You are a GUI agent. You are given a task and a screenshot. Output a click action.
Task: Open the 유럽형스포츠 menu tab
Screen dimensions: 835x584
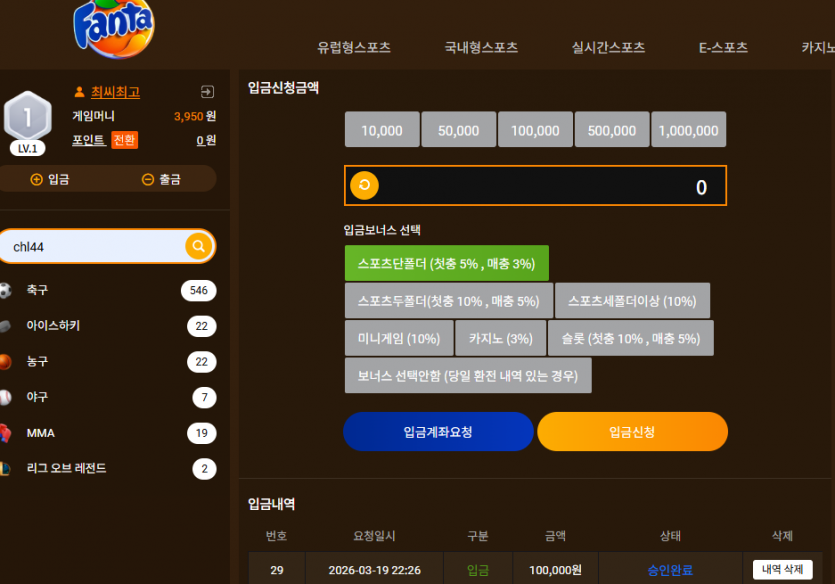pyautogui.click(x=354, y=47)
